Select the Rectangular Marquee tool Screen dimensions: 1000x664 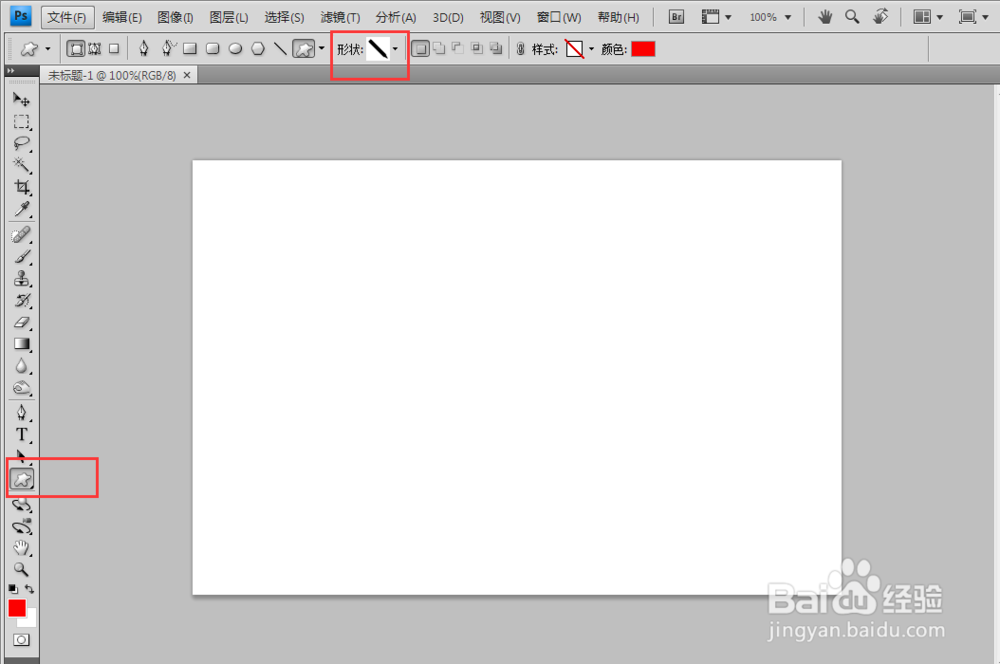click(21, 121)
